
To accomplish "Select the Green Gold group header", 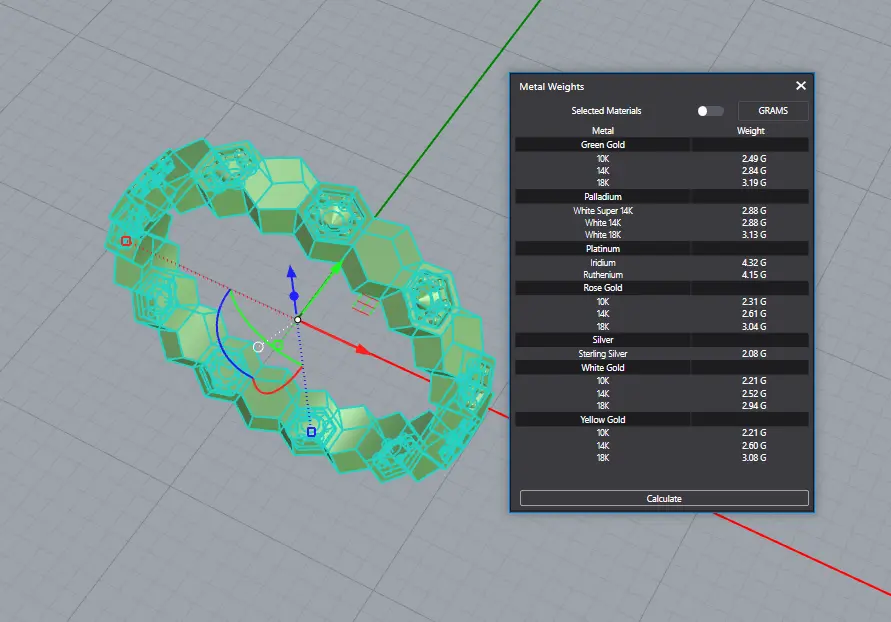I will [662, 145].
